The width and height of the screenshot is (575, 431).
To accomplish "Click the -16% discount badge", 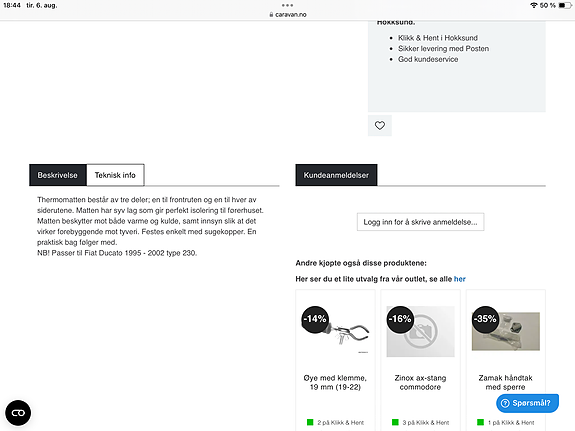I will [400, 319].
